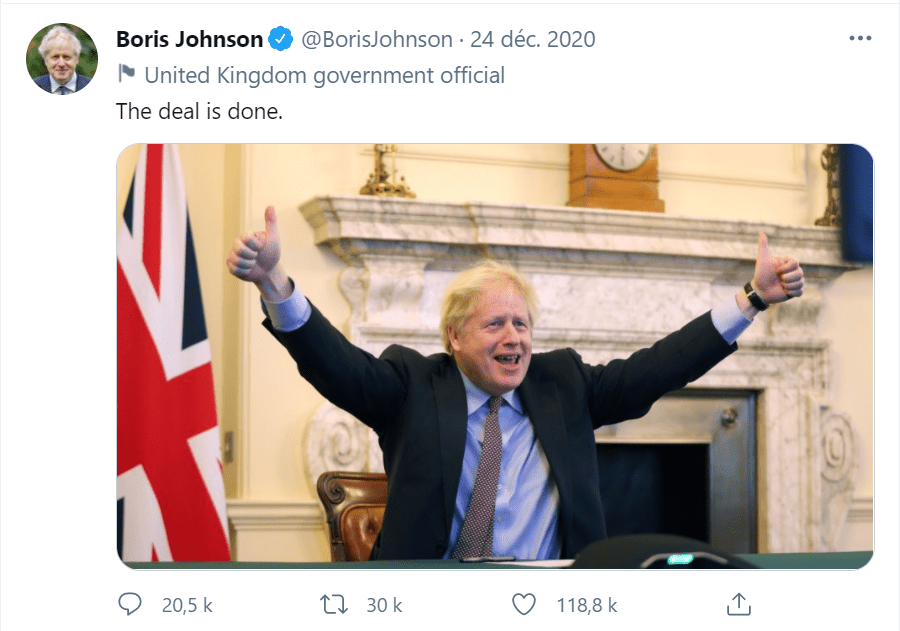Viewport: 900px width, 631px height.
Task: Open the round profile avatar
Action: click(x=62, y=59)
